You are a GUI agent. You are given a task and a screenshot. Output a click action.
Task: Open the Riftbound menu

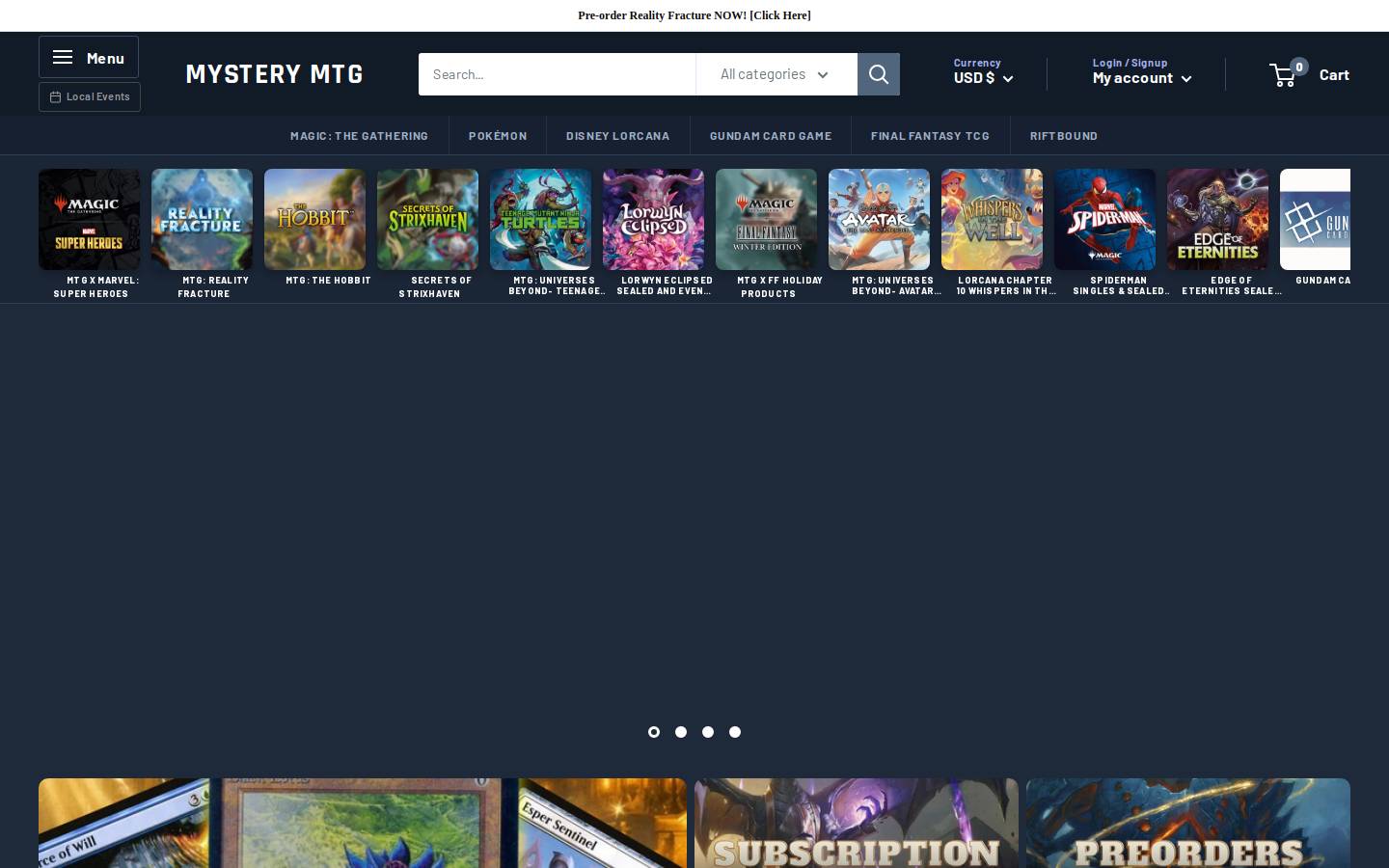[x=1064, y=136]
